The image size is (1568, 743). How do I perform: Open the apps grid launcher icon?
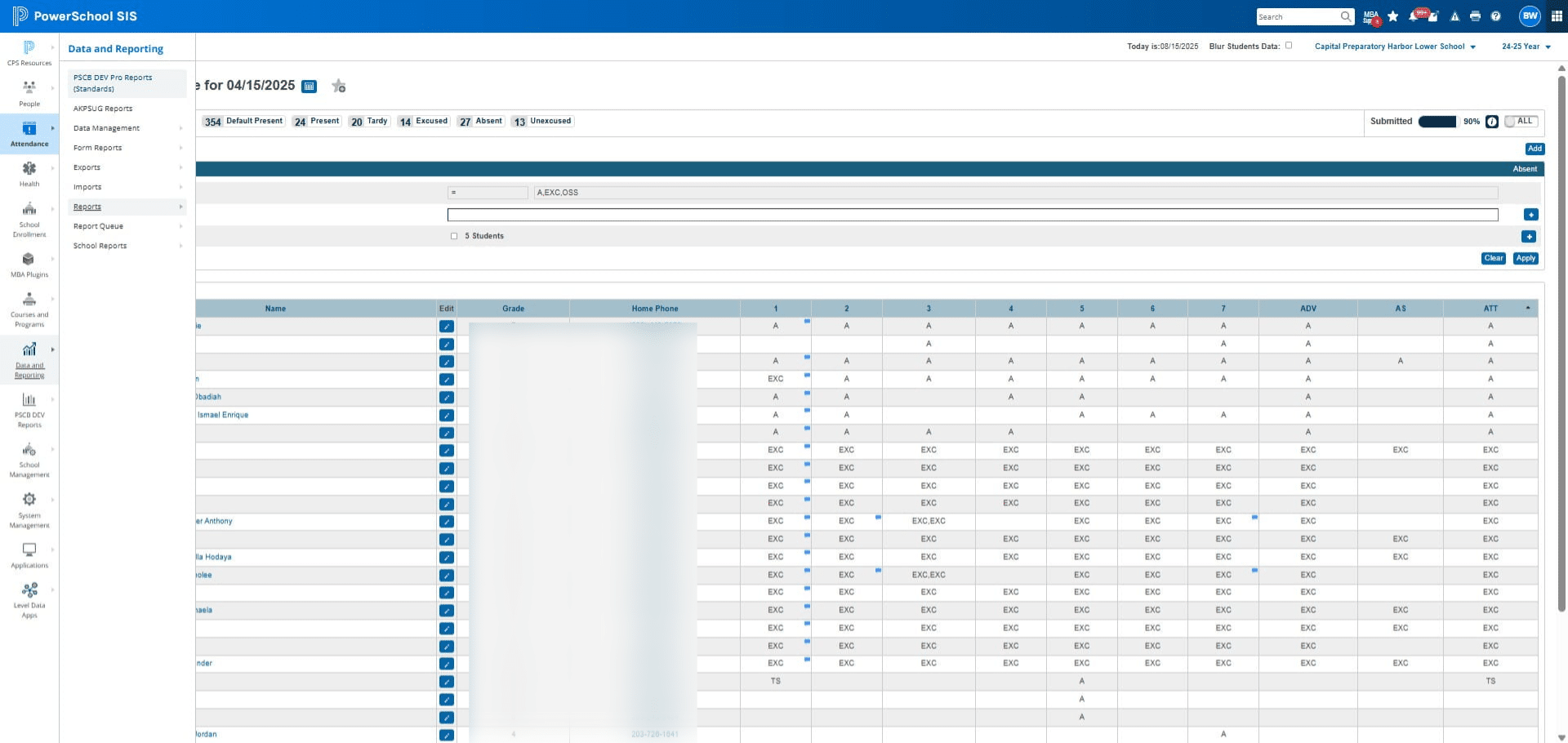1556,16
